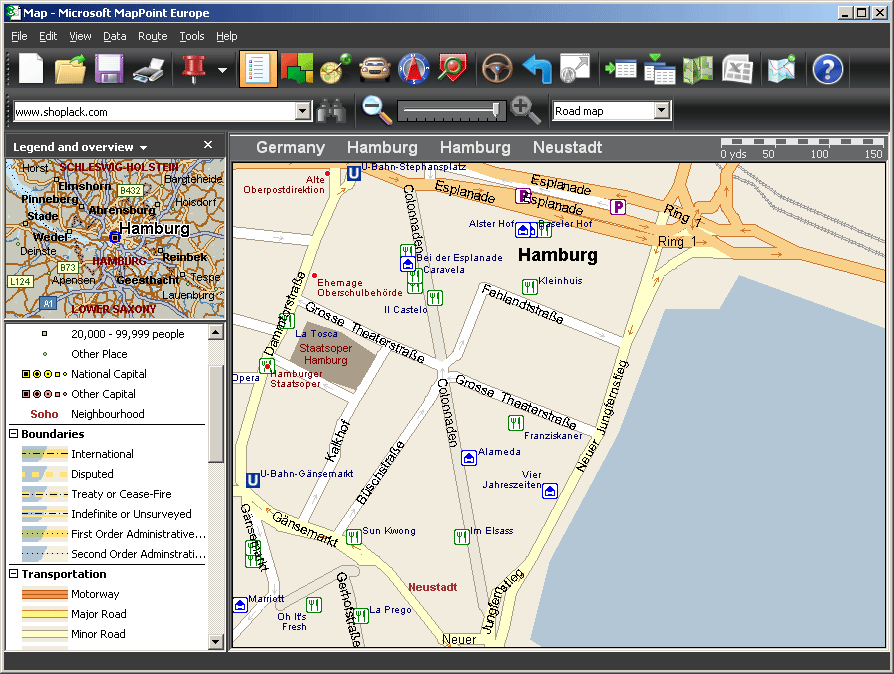The image size is (894, 674).
Task: Open the File menu
Action: (x=19, y=36)
